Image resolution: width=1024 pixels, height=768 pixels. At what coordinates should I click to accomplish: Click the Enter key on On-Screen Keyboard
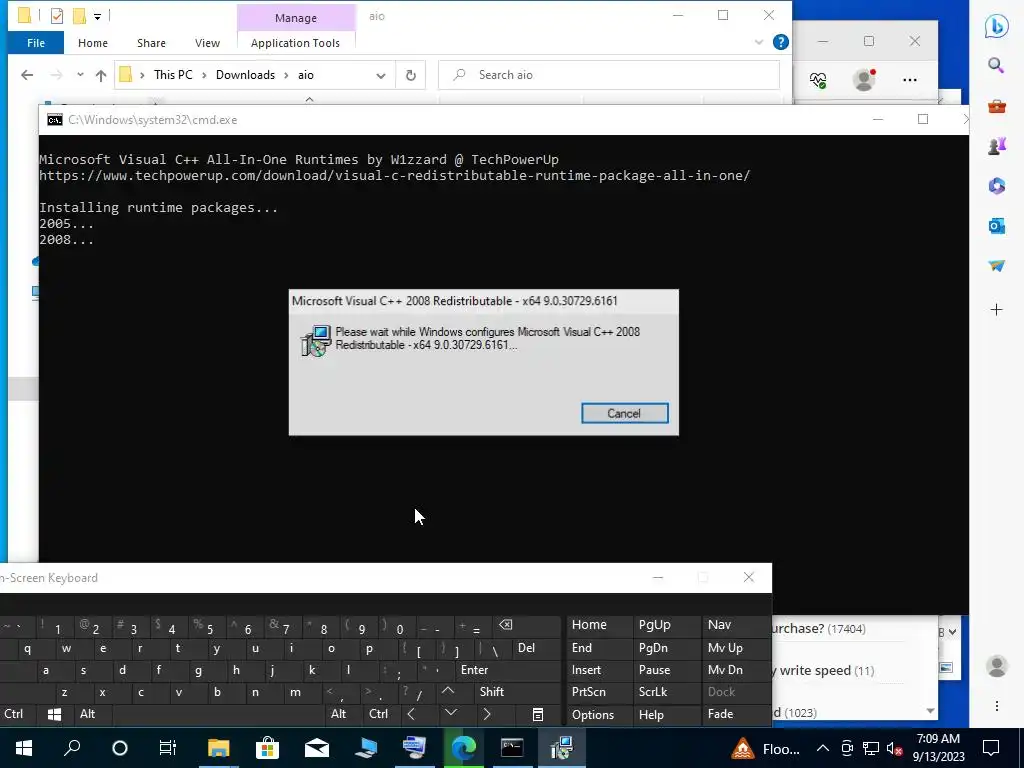475,669
